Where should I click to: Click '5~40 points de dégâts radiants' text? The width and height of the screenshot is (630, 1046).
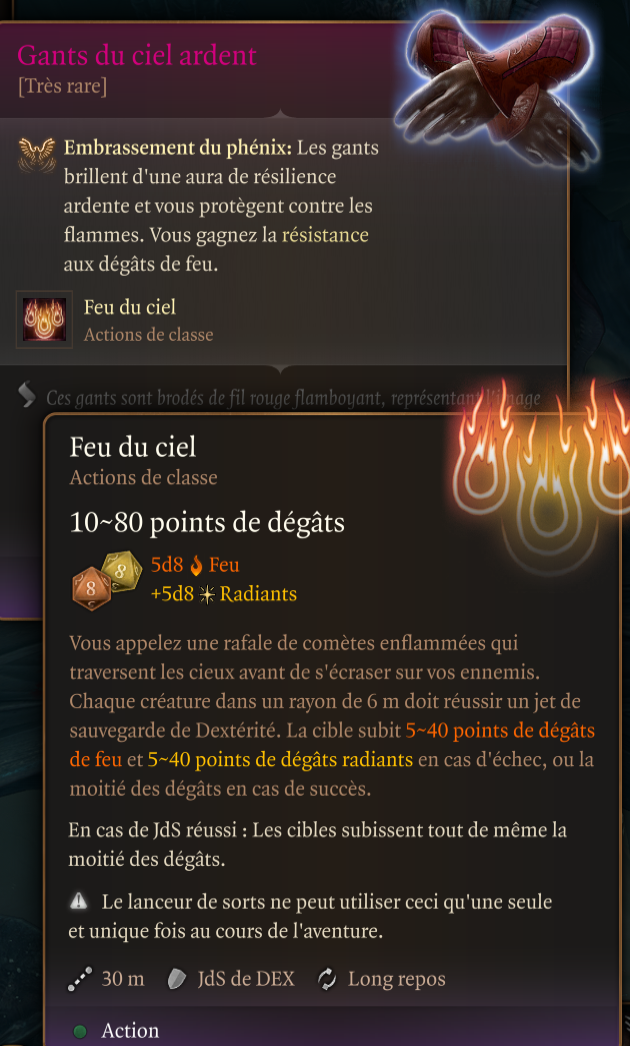point(280,760)
